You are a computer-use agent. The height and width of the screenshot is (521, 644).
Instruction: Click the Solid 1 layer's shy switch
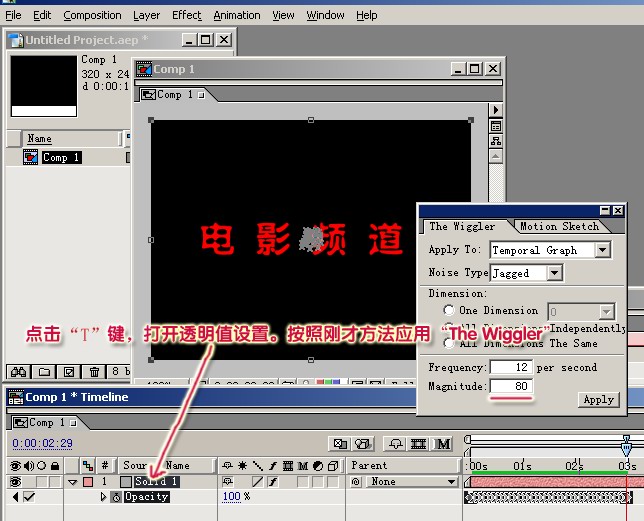pyautogui.click(x=227, y=481)
